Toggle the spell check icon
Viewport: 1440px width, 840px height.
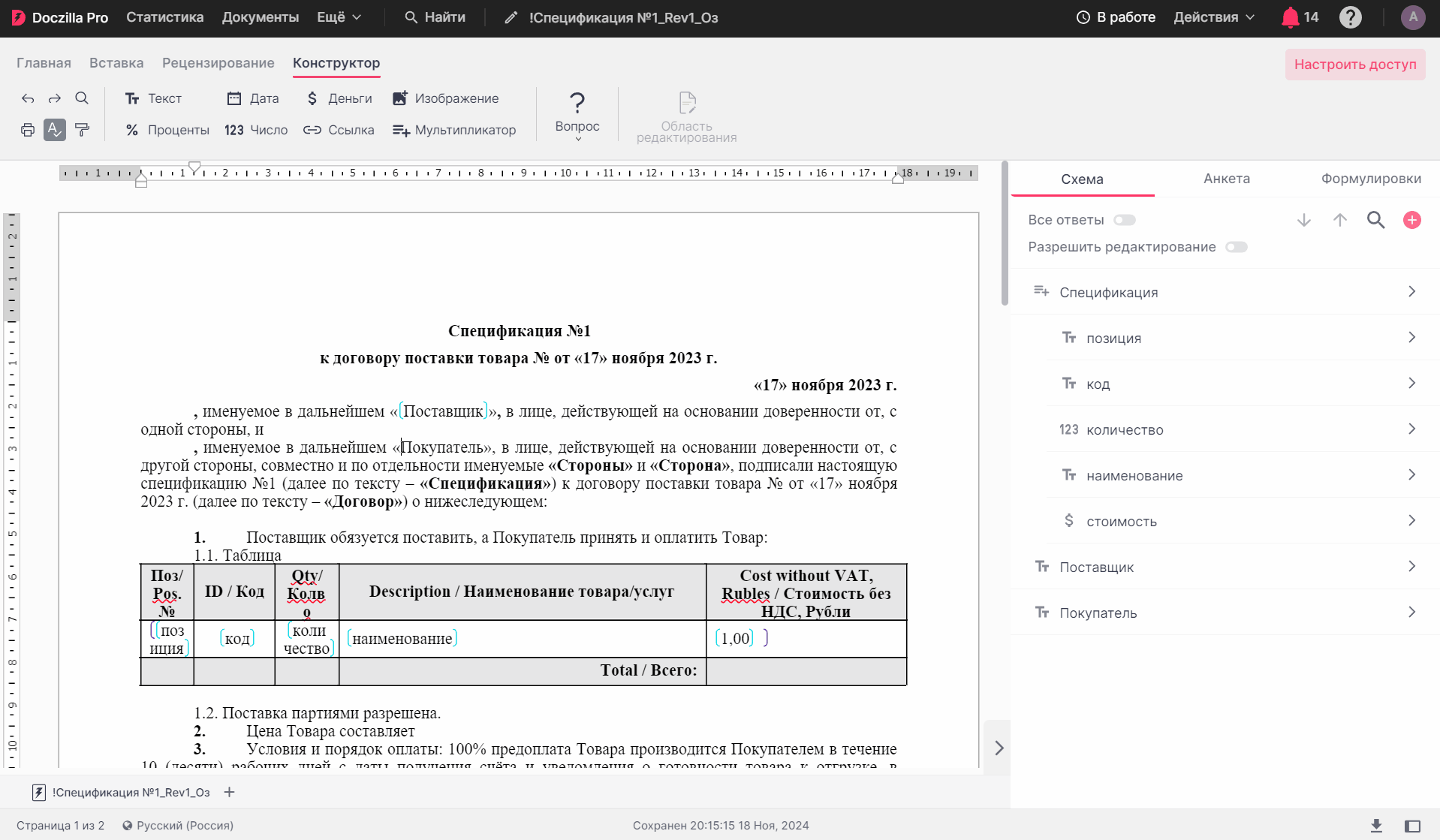pyautogui.click(x=55, y=130)
